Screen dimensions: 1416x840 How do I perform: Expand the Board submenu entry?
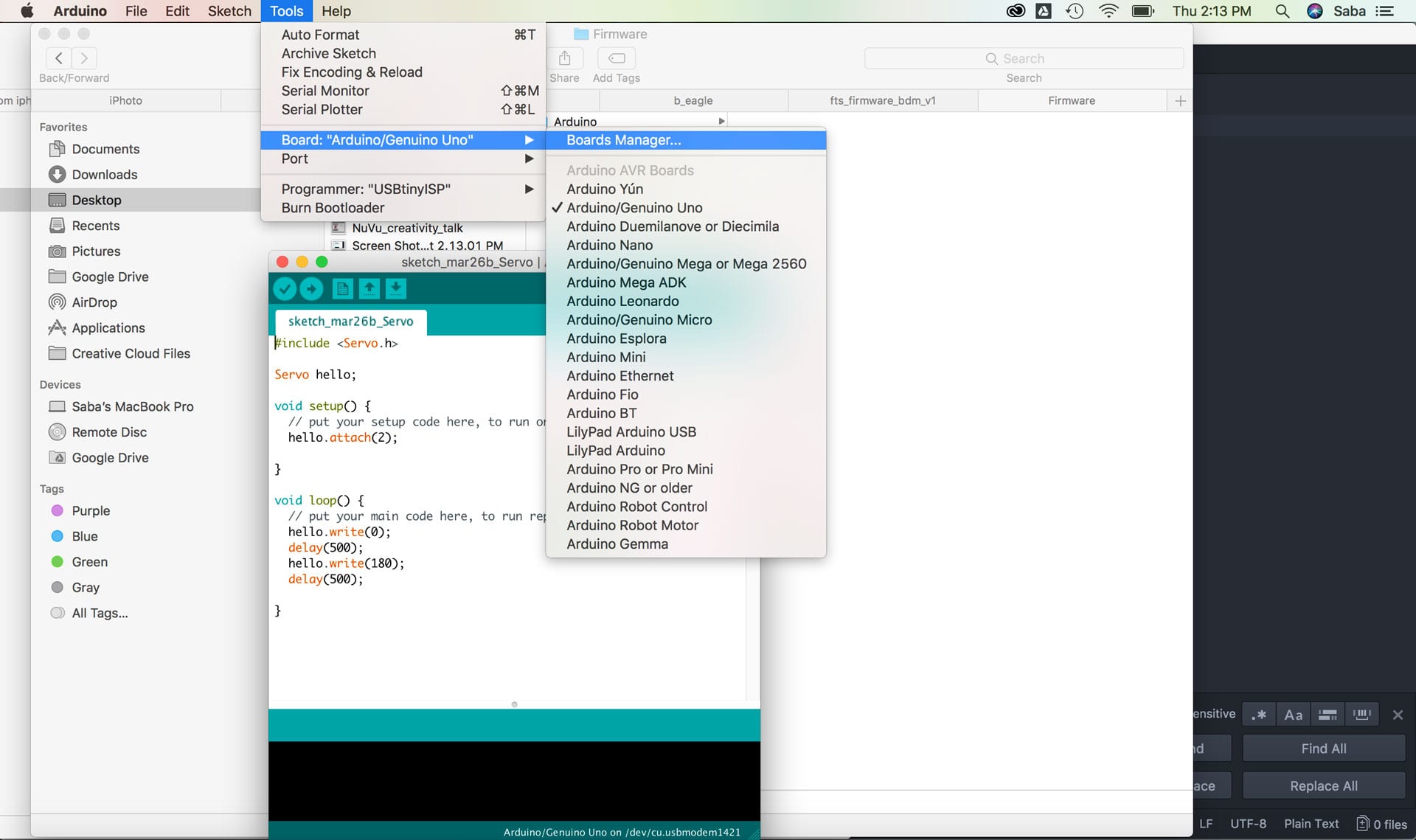[x=403, y=140]
